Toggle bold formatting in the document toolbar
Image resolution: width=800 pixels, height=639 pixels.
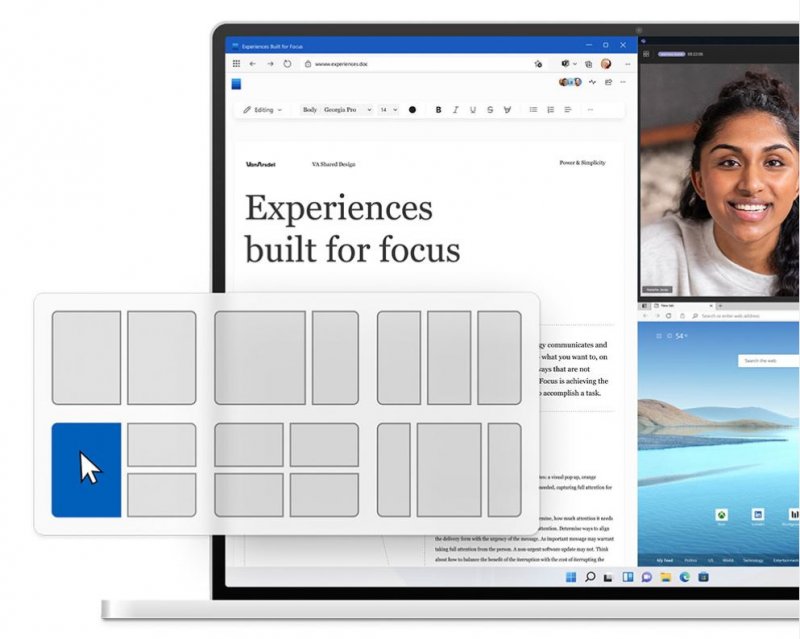437,110
